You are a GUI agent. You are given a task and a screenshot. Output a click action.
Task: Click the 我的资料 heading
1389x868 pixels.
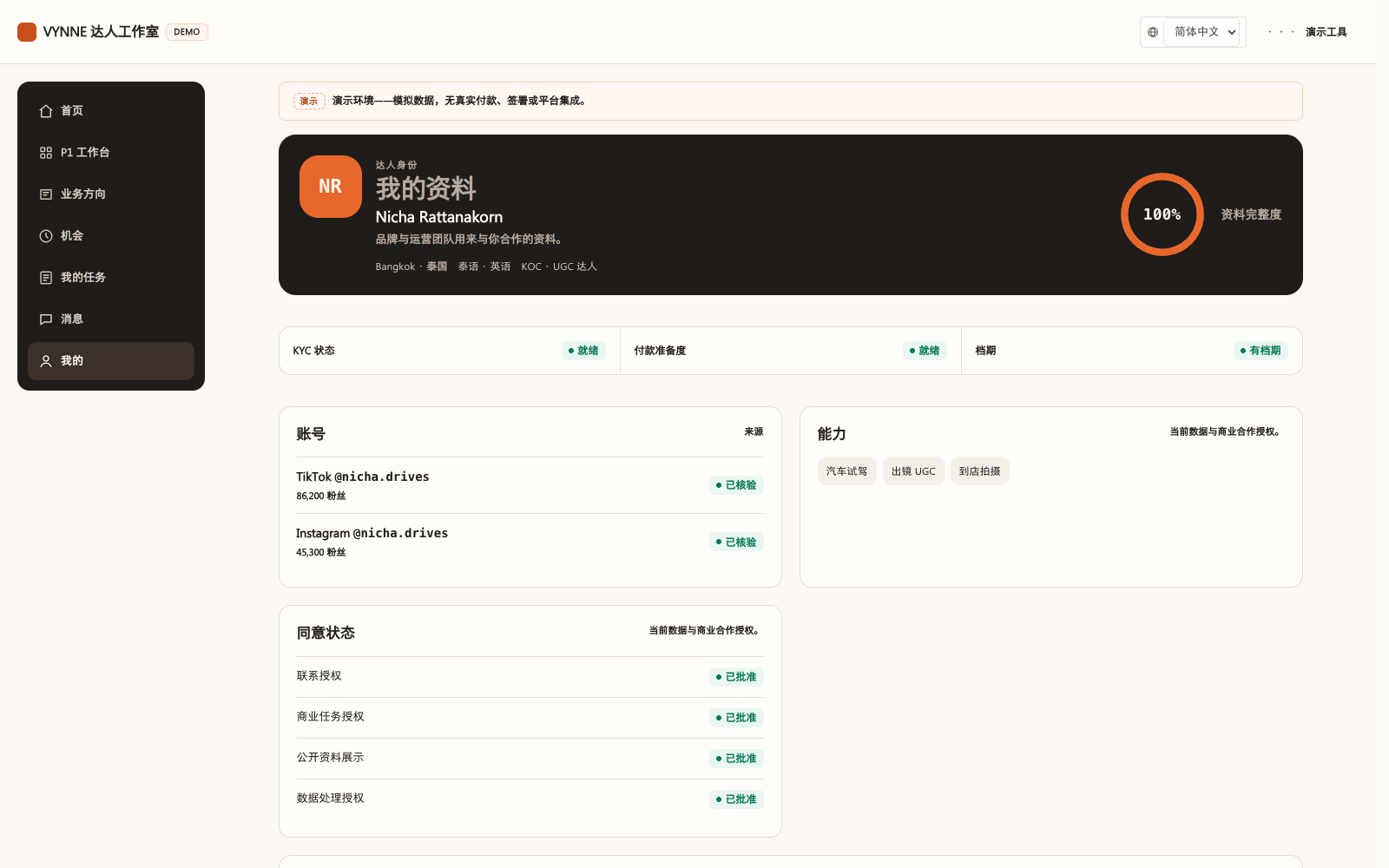425,188
